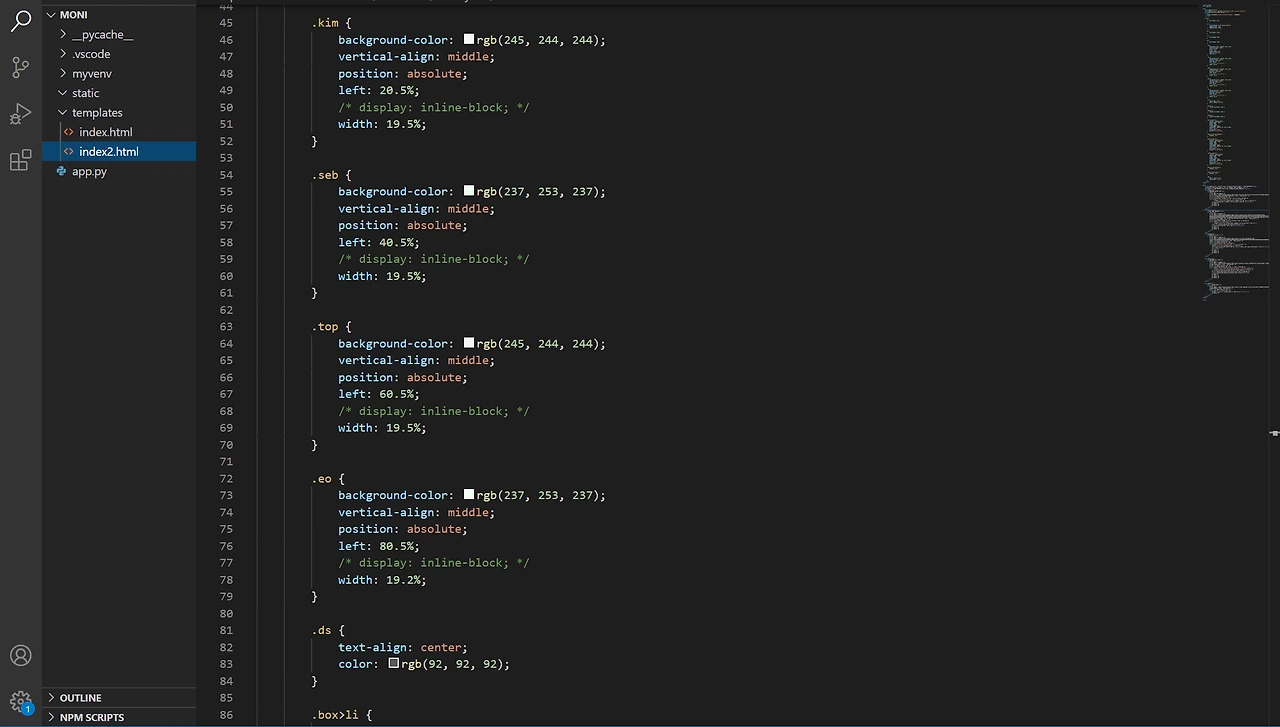Image resolution: width=1280 pixels, height=727 pixels.
Task: Place cursor on the ".seb {" selector
Action: [331, 175]
